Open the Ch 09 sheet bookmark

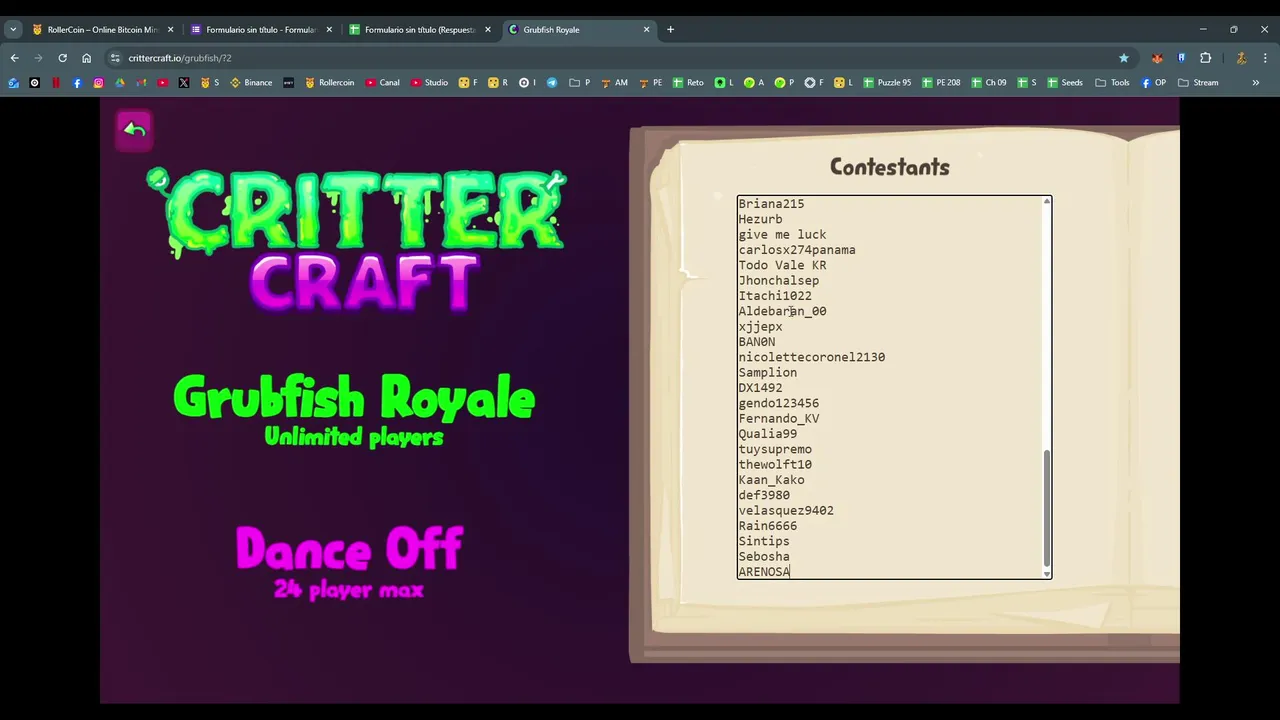click(x=988, y=83)
